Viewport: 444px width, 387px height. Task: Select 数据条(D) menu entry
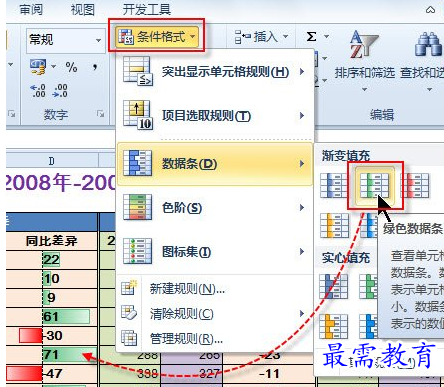[214, 164]
